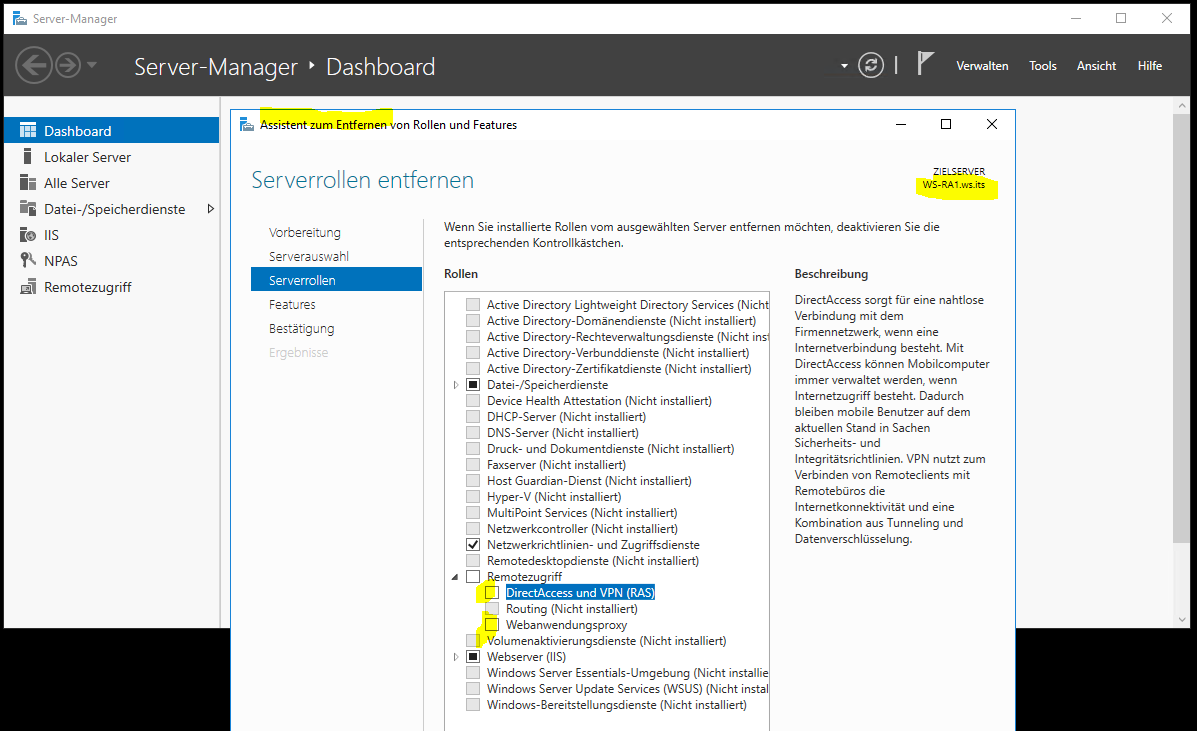Screen dimensions: 1197x731
Task: Select Faxserver (Nicht installiert) row
Action: (x=557, y=465)
